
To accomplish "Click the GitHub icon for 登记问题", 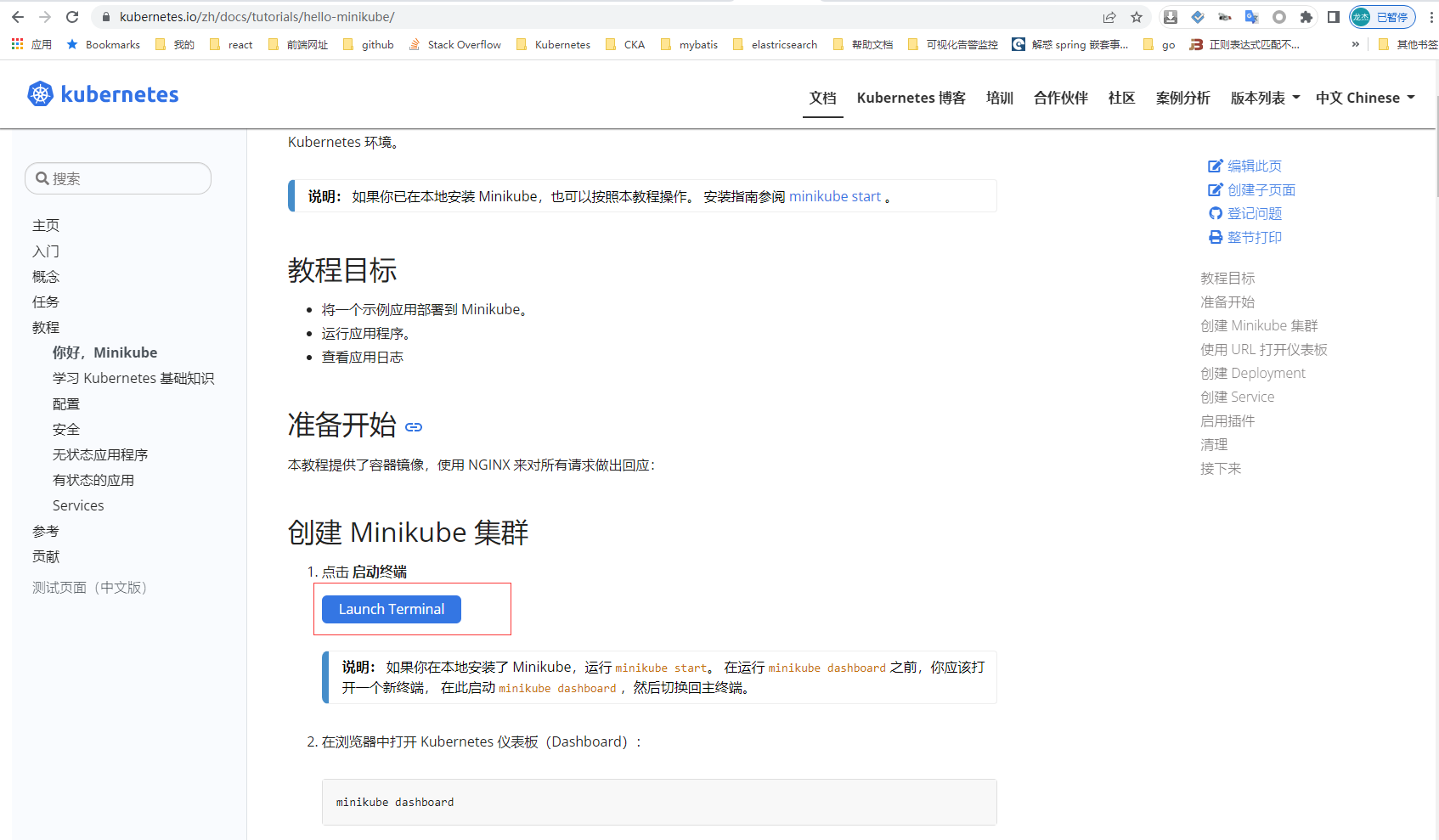I will pyautogui.click(x=1216, y=213).
